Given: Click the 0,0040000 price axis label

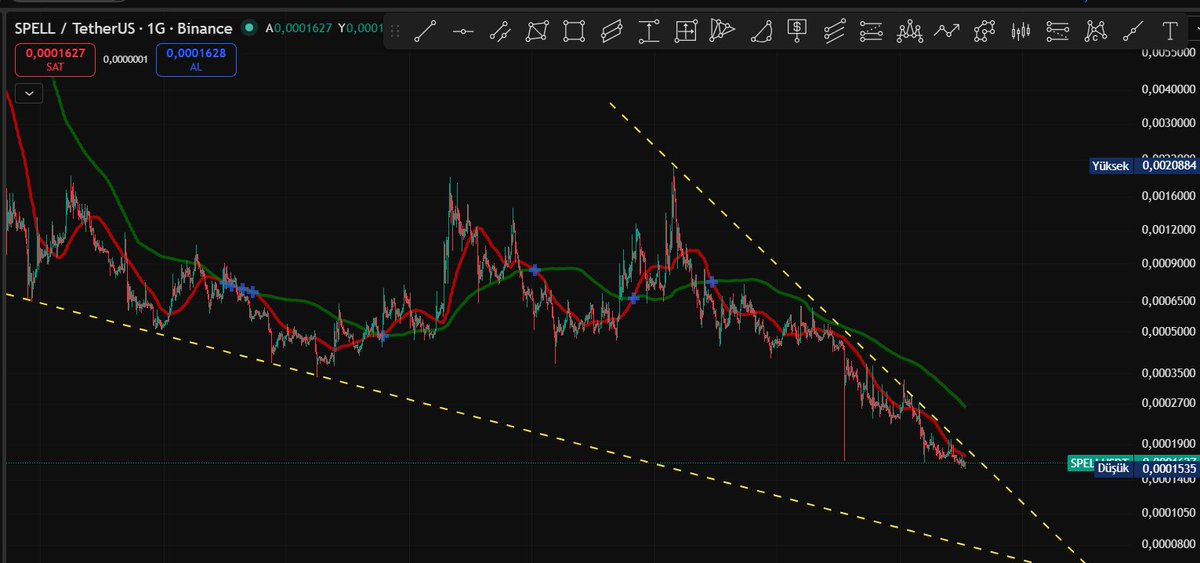Looking at the screenshot, I should (x=1168, y=90).
